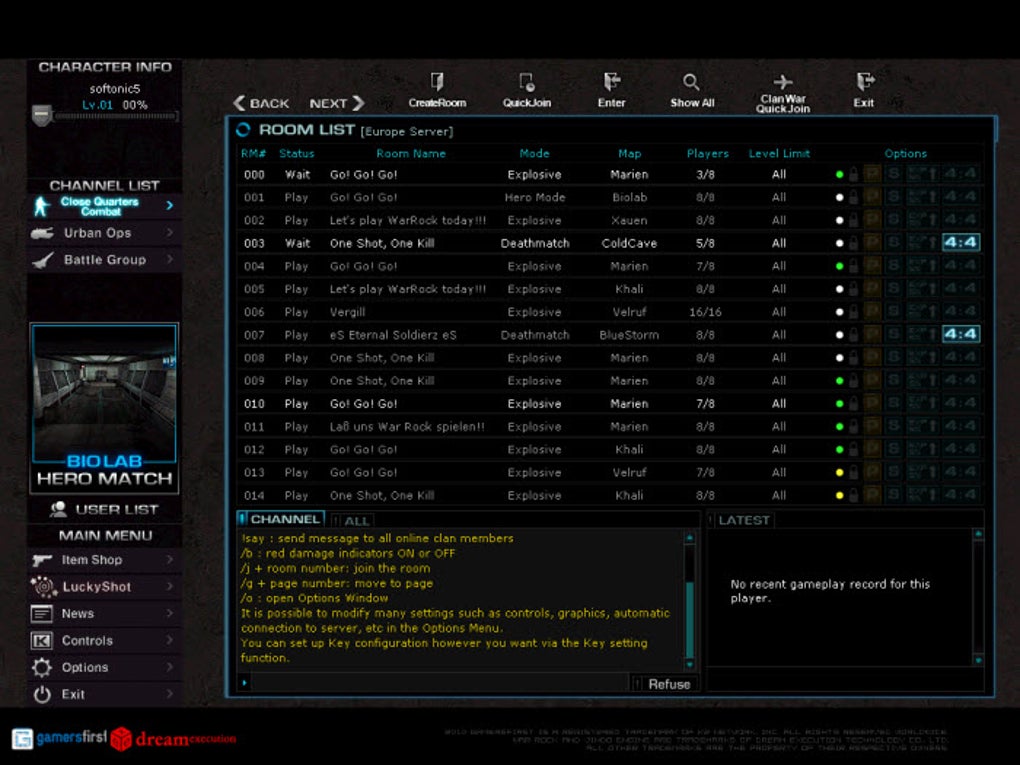Click the chat panel scrollbar thumb

point(690,620)
